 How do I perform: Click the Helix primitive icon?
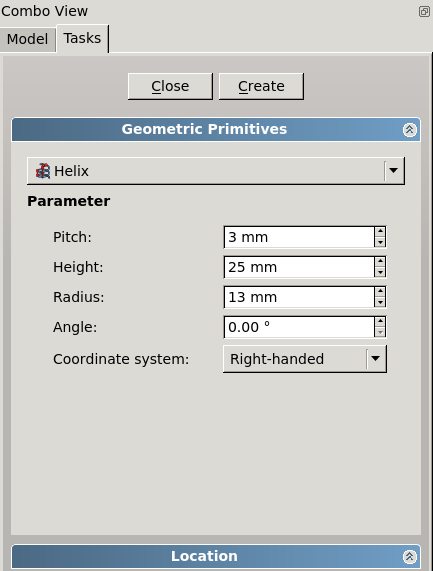click(x=43, y=171)
